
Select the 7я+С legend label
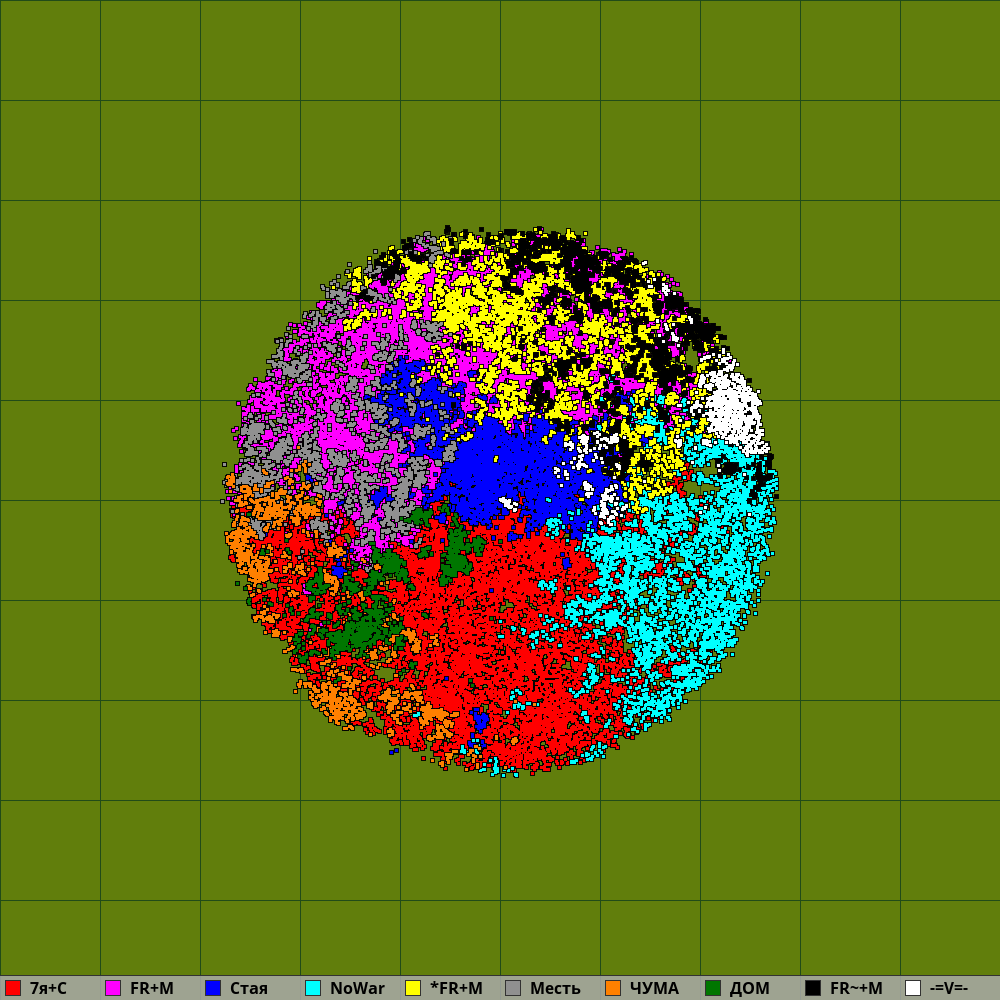click(x=48, y=989)
